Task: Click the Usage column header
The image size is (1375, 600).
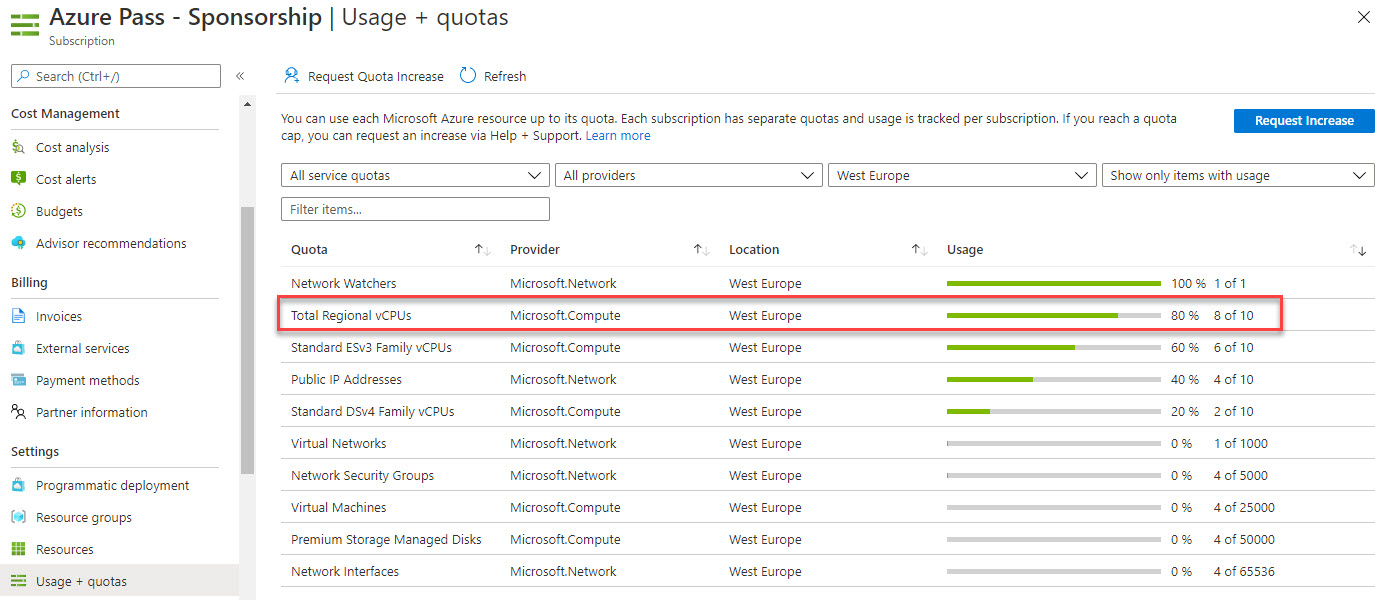Action: (965, 250)
